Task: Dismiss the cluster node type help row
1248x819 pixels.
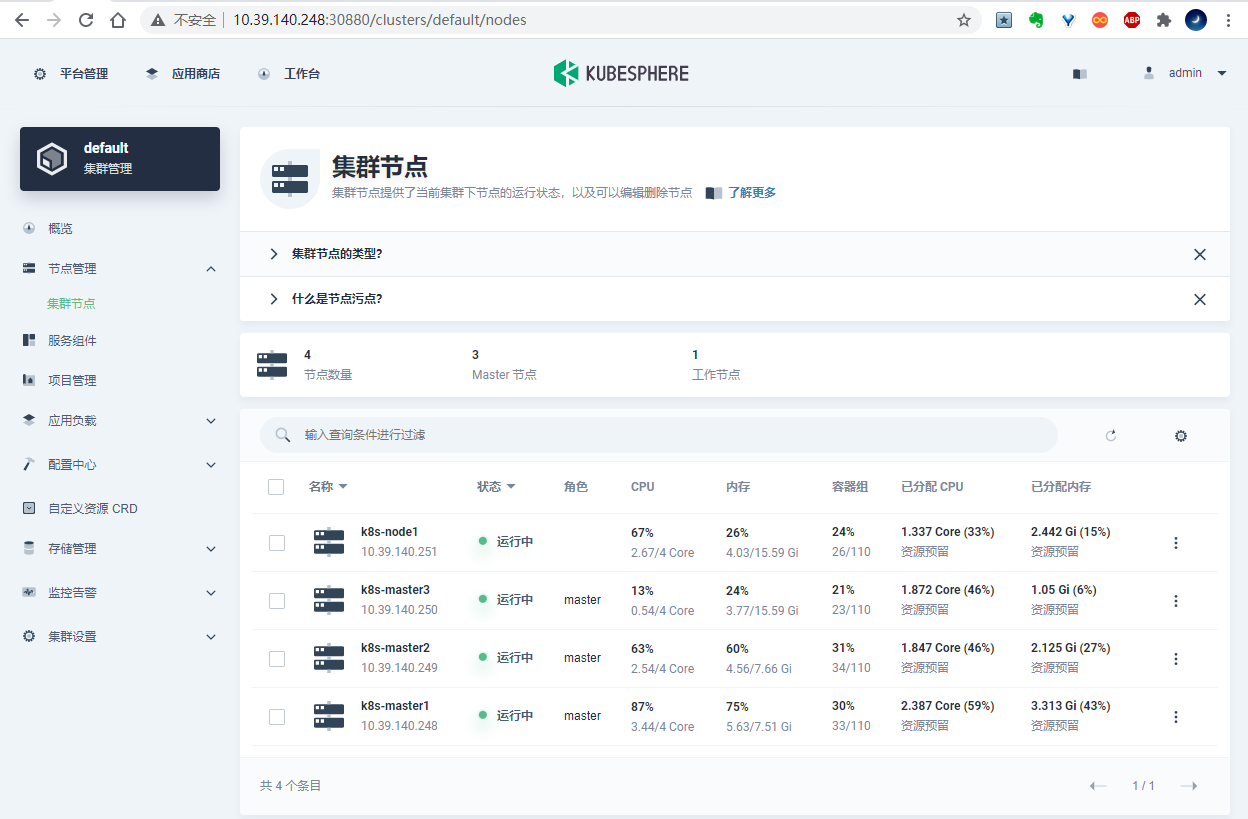Action: 1200,254
